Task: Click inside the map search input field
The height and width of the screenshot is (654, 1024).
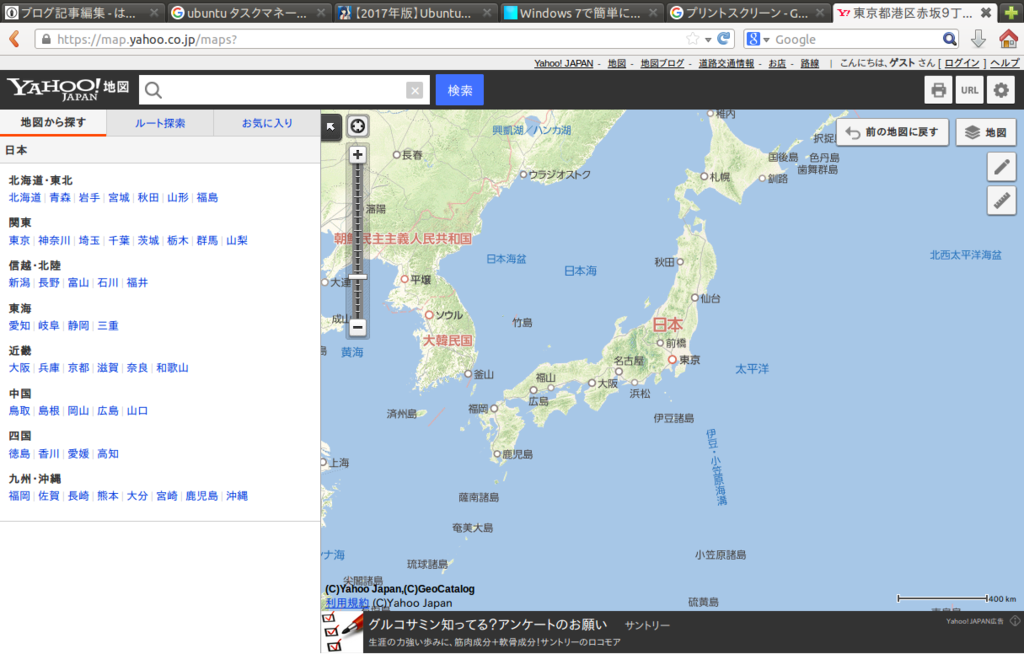Action: click(280, 89)
